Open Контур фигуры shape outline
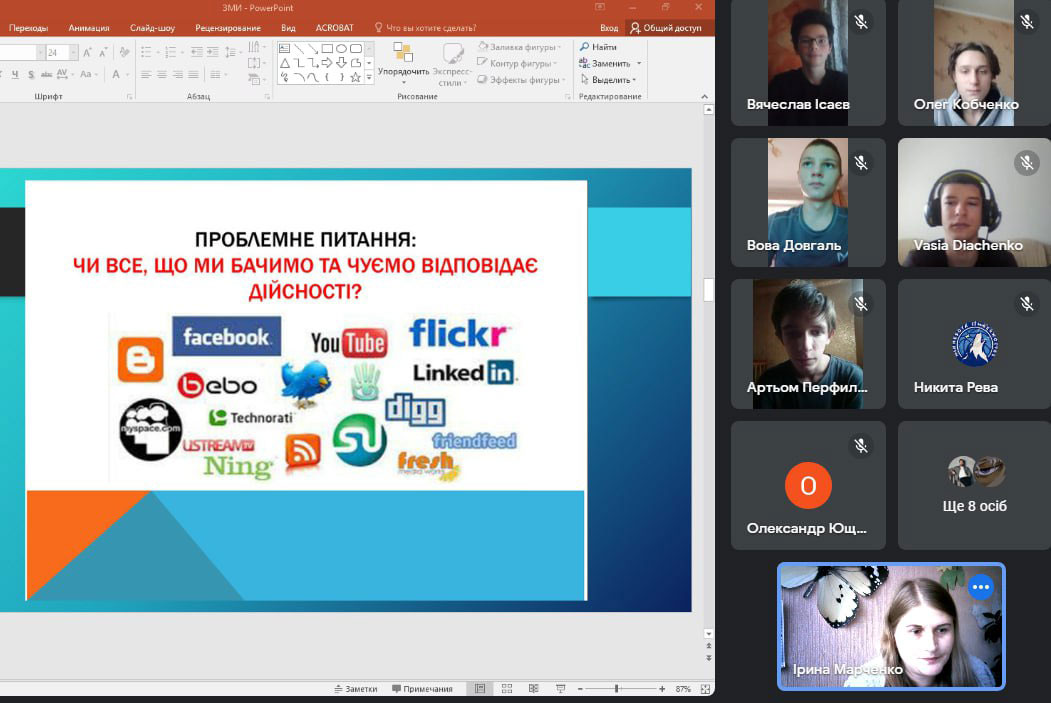The width and height of the screenshot is (1051, 703). [x=517, y=63]
